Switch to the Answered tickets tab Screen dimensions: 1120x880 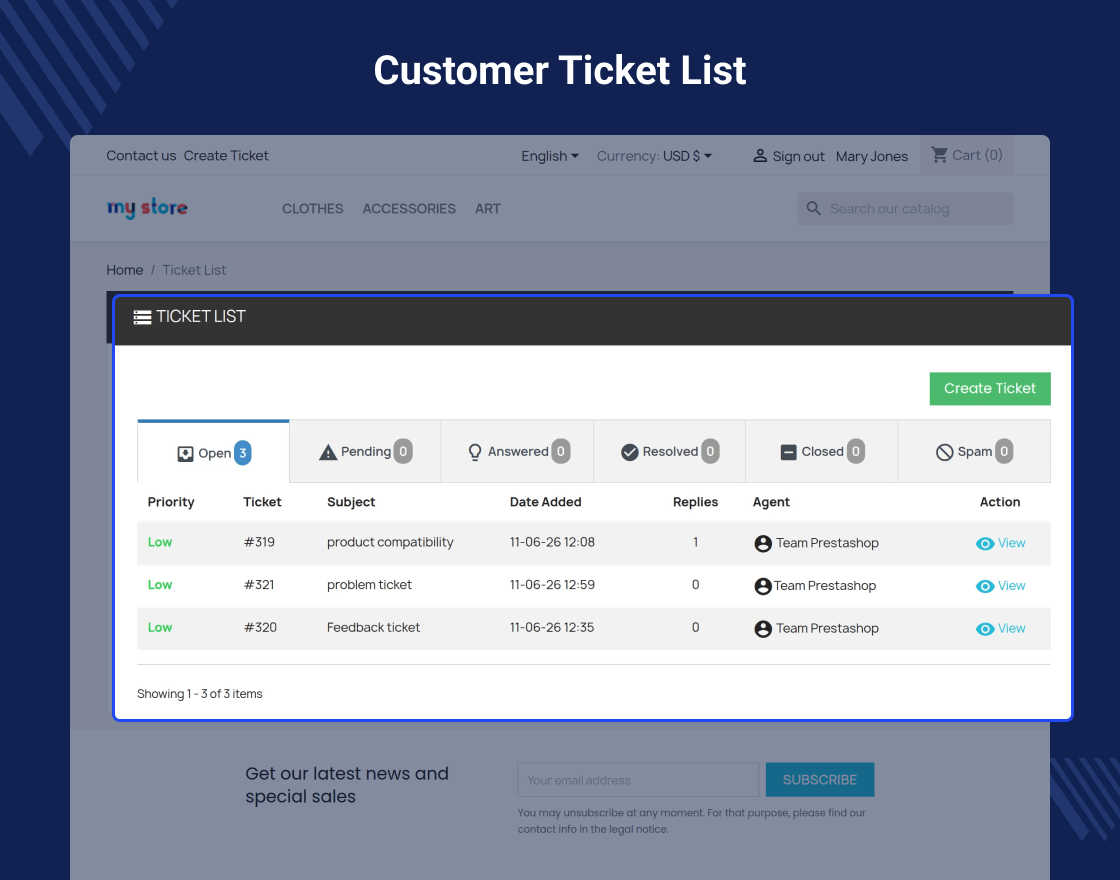[517, 451]
